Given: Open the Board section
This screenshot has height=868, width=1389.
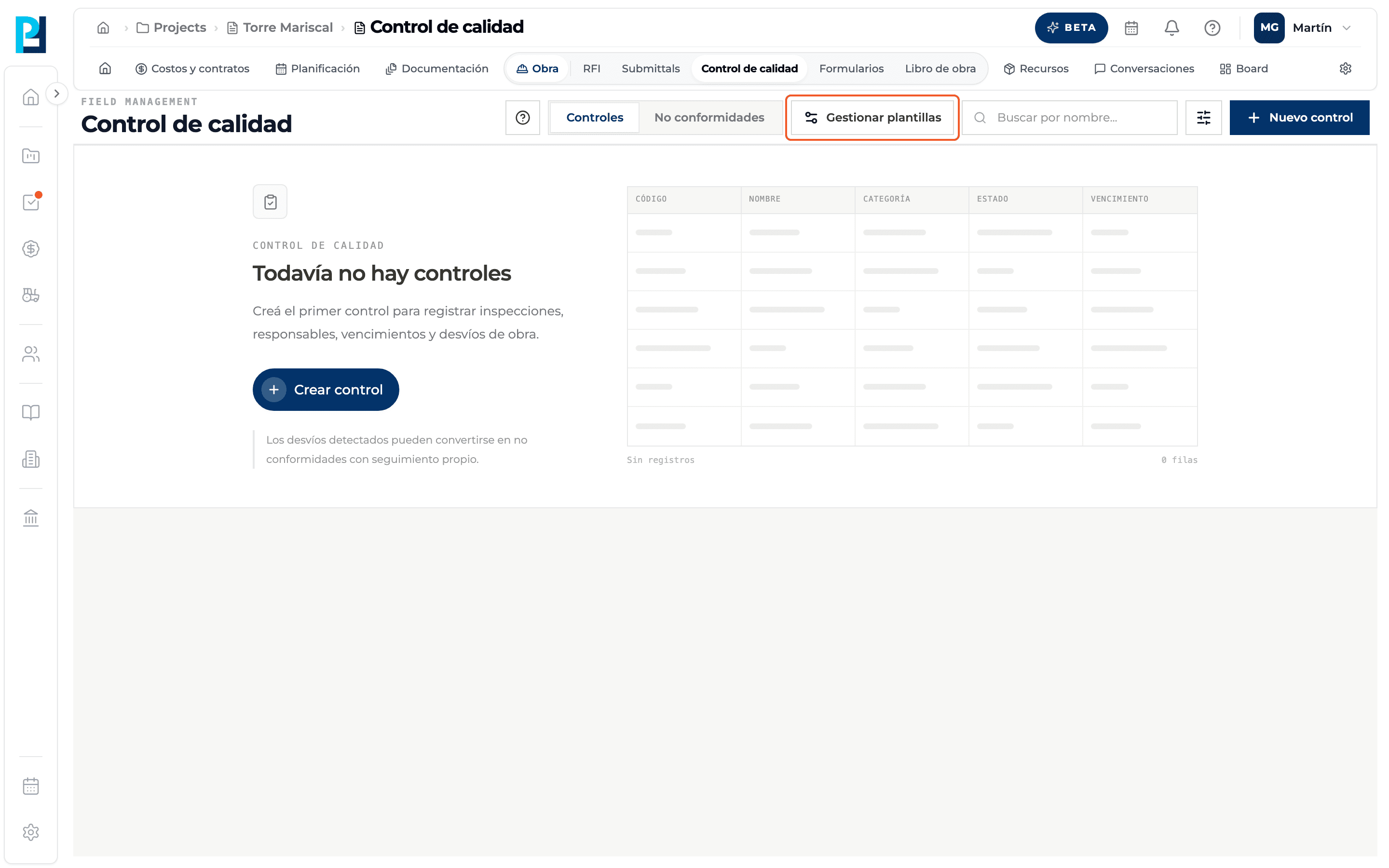Looking at the screenshot, I should tap(1244, 68).
